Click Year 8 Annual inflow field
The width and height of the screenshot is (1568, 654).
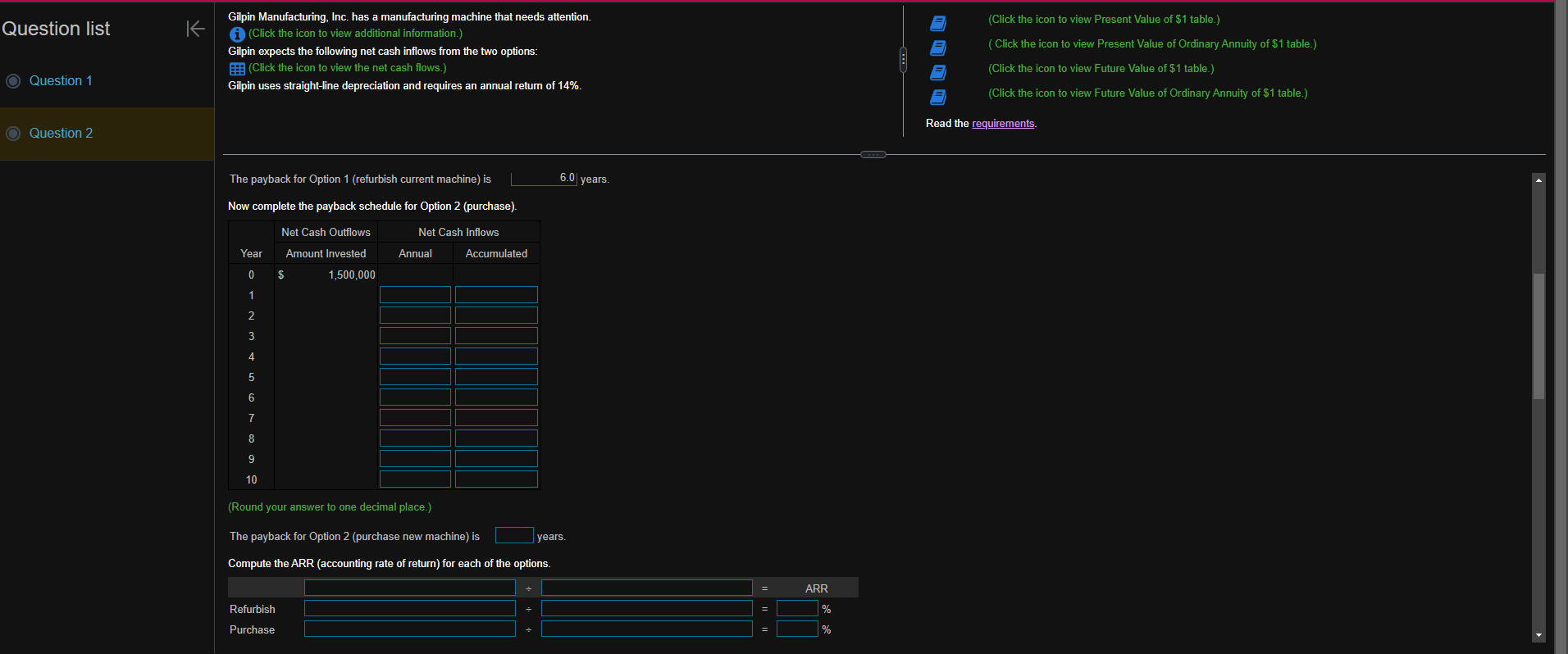pyautogui.click(x=415, y=438)
